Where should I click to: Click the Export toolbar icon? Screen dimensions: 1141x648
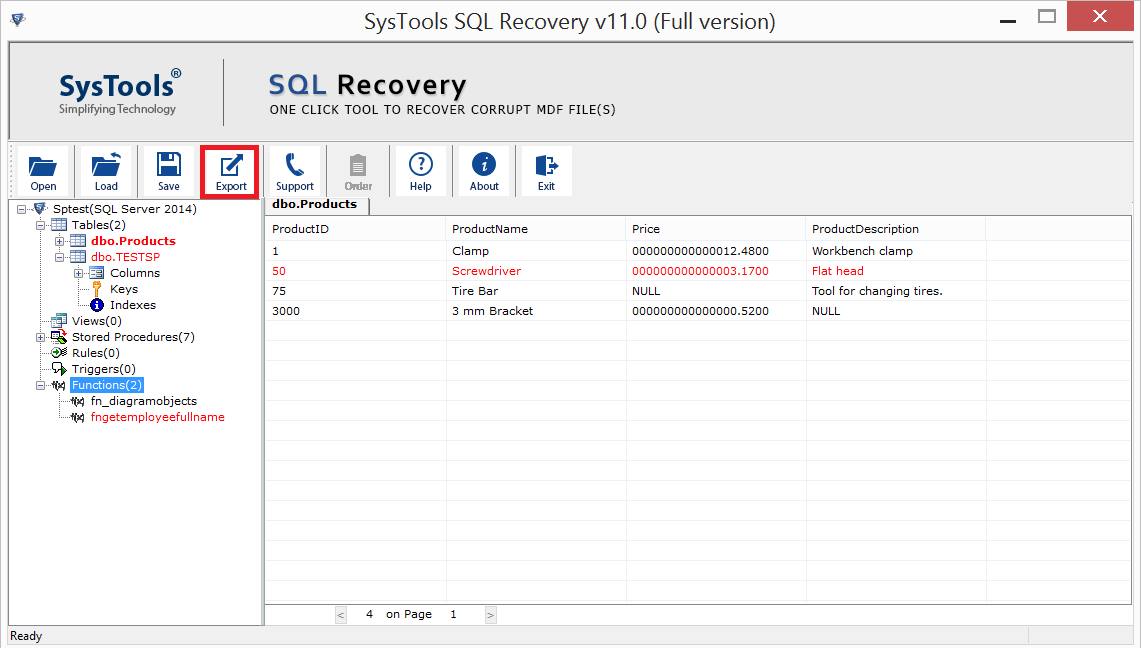point(231,171)
